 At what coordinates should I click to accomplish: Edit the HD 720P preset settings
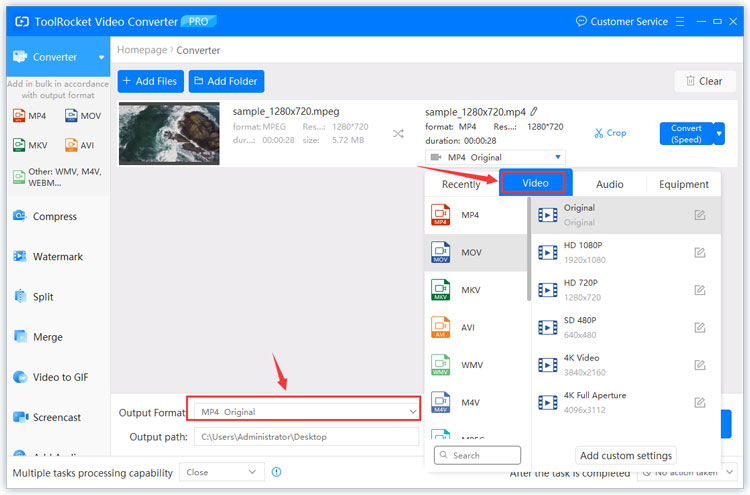click(699, 290)
